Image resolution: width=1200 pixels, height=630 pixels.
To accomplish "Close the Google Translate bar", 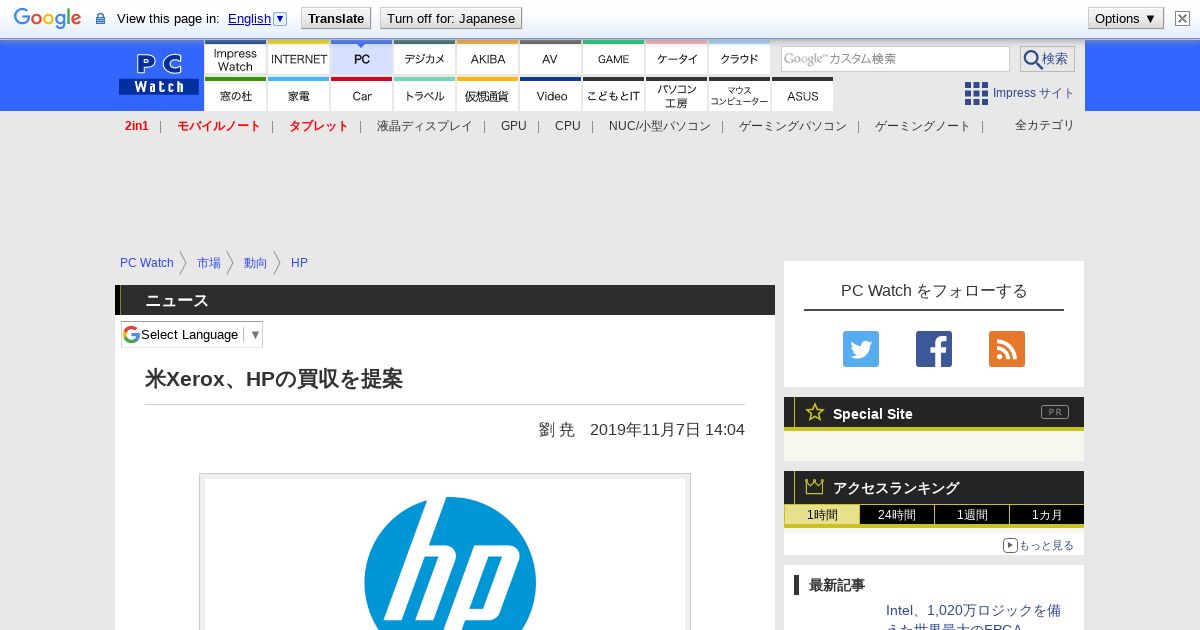I will coord(1182,18).
